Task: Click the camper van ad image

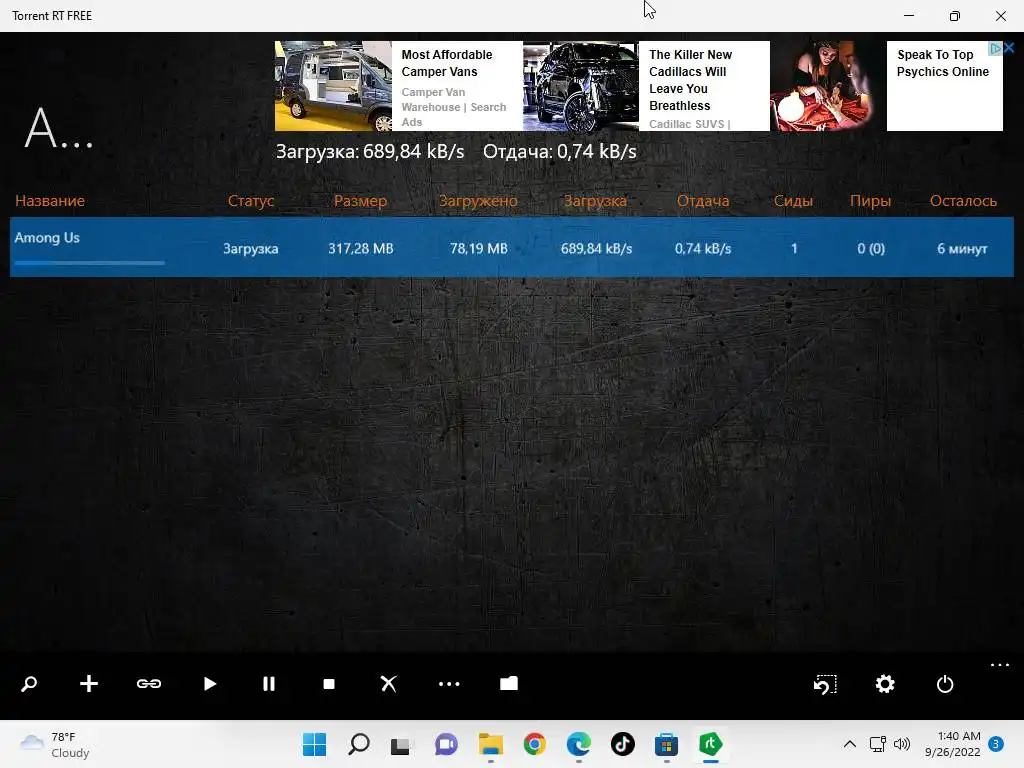Action: click(333, 86)
